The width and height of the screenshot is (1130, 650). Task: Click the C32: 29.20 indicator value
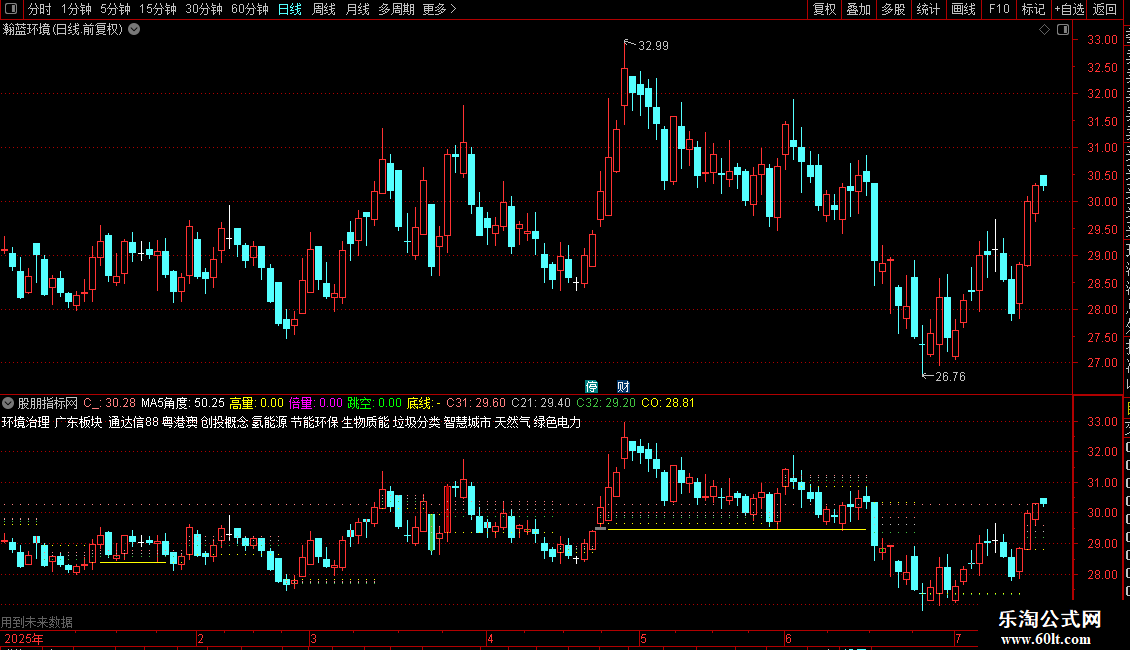click(x=606, y=403)
